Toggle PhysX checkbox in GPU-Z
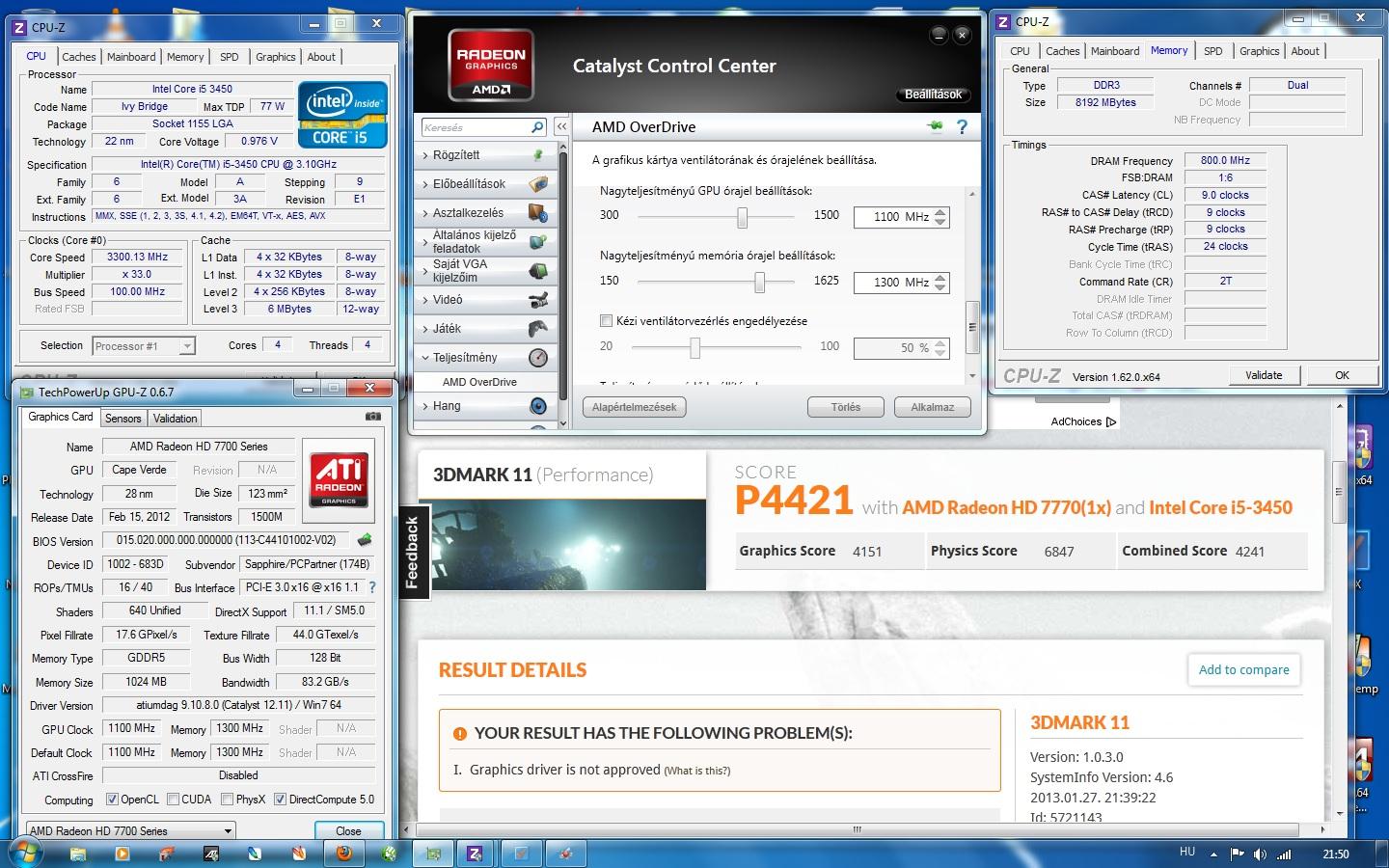1389x868 pixels. coord(227,800)
